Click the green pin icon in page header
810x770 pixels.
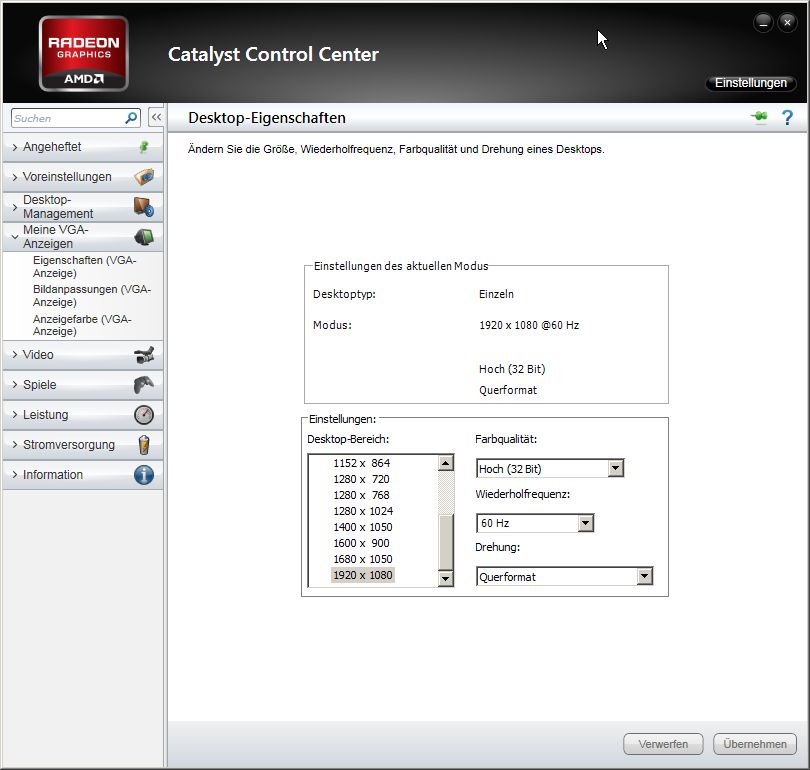coord(759,117)
